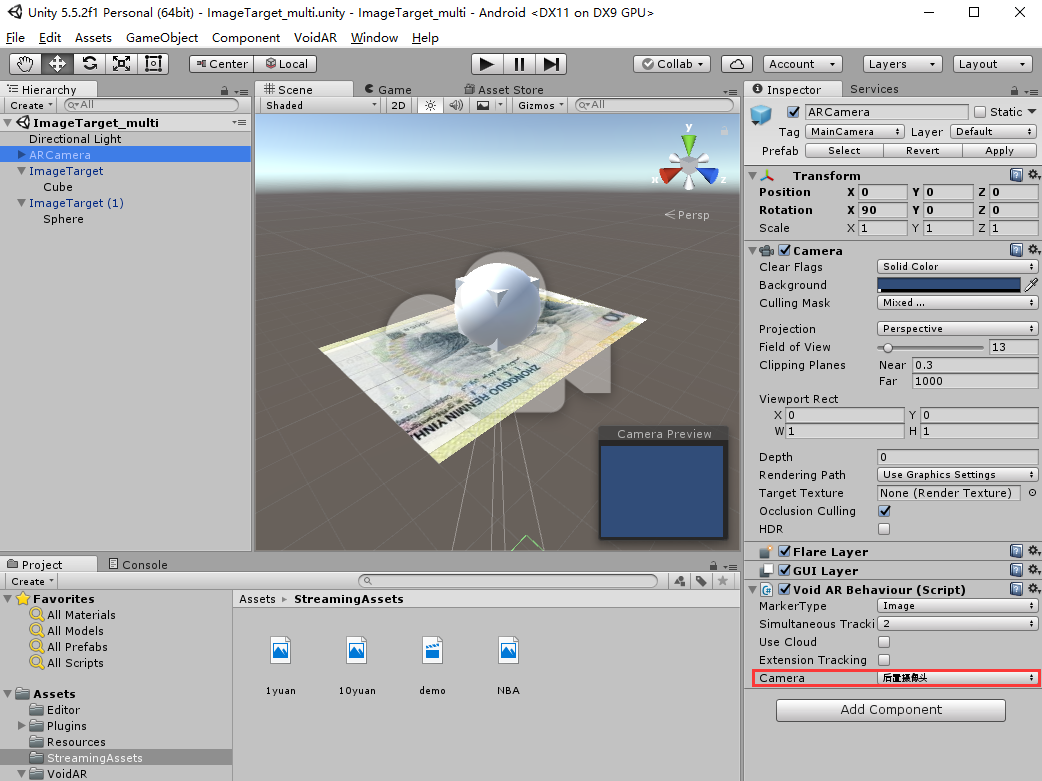Expand ARCamera in Hierarchy
Screen dimensions: 1042x781
coord(21,155)
